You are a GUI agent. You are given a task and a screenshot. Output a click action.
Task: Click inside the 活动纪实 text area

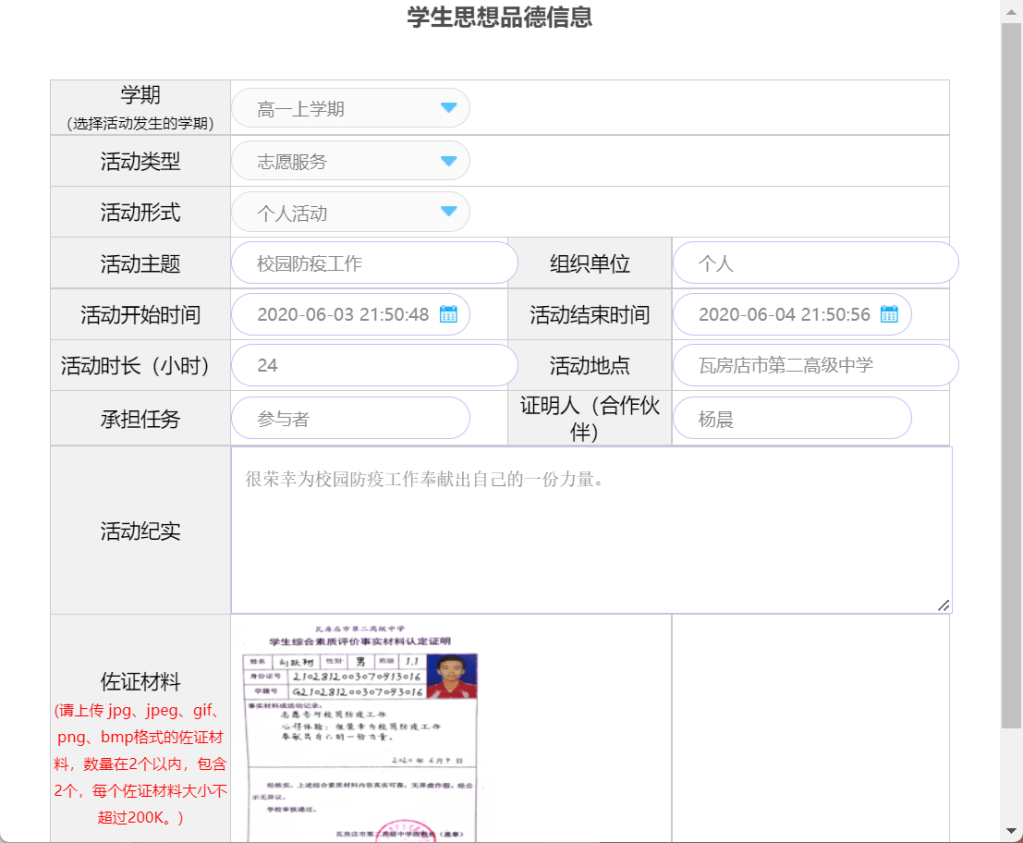click(x=590, y=530)
